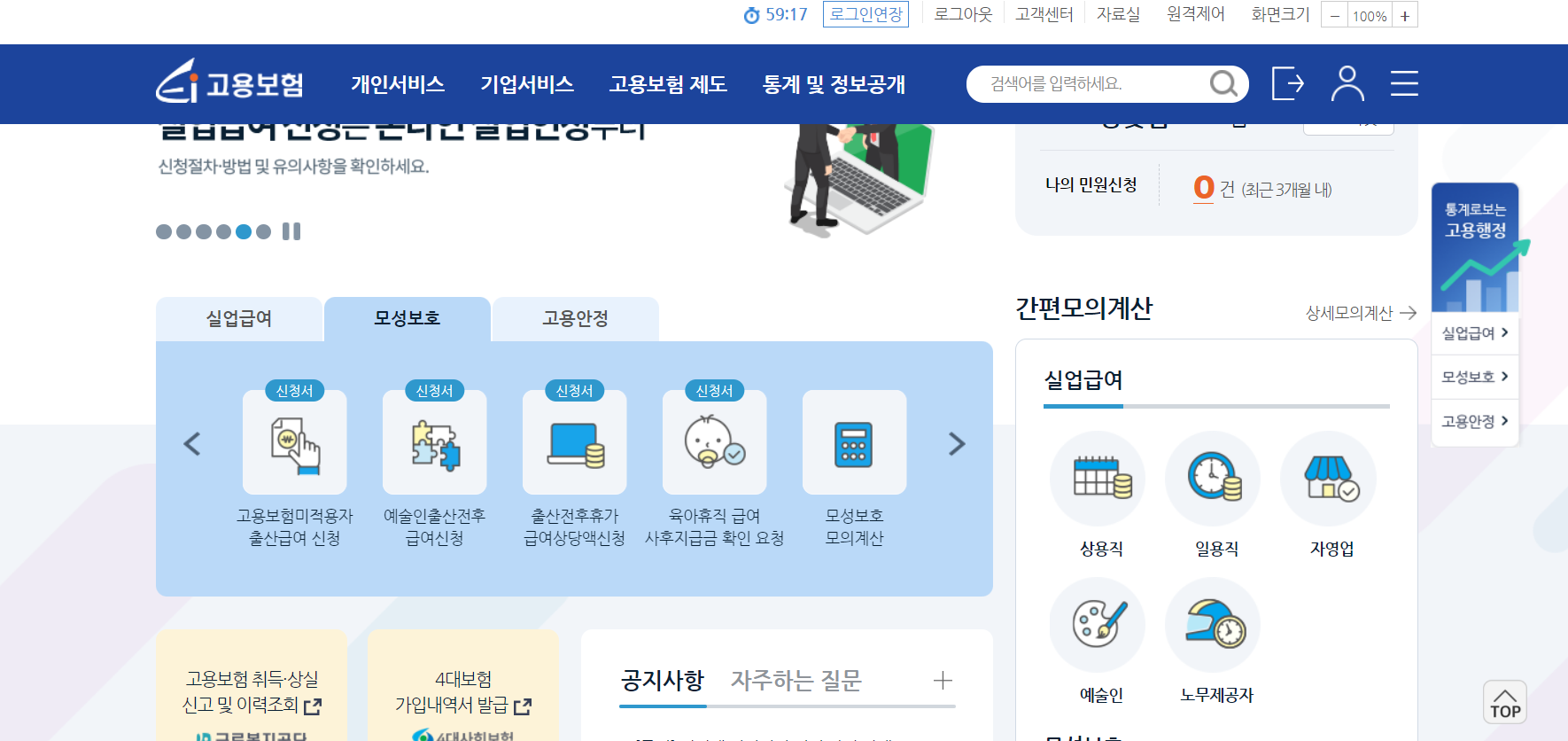Open 고용보험 제도 menu
Viewport: 1568px width, 741px height.
[668, 84]
